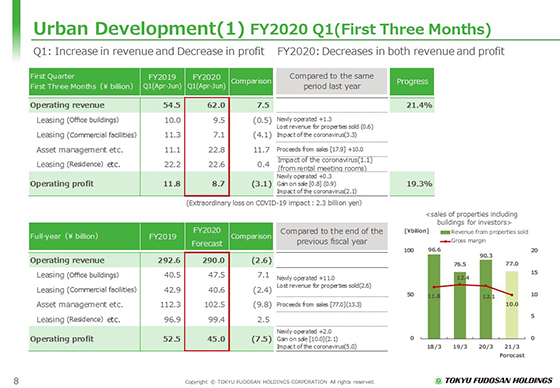Image resolution: width=560 pixels, height=388 pixels.
Task: Click the 11.3 commercial facilities value
Action: coord(172,135)
